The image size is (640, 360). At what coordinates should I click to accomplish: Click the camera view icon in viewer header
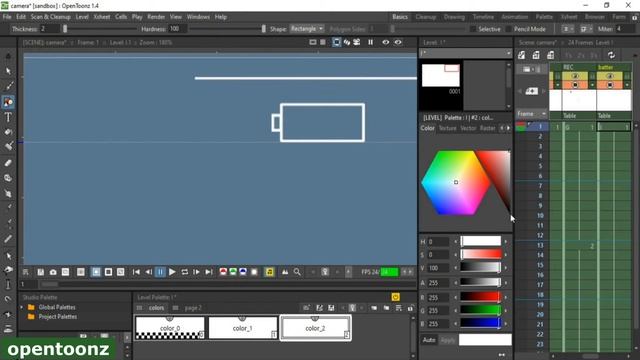click(357, 42)
